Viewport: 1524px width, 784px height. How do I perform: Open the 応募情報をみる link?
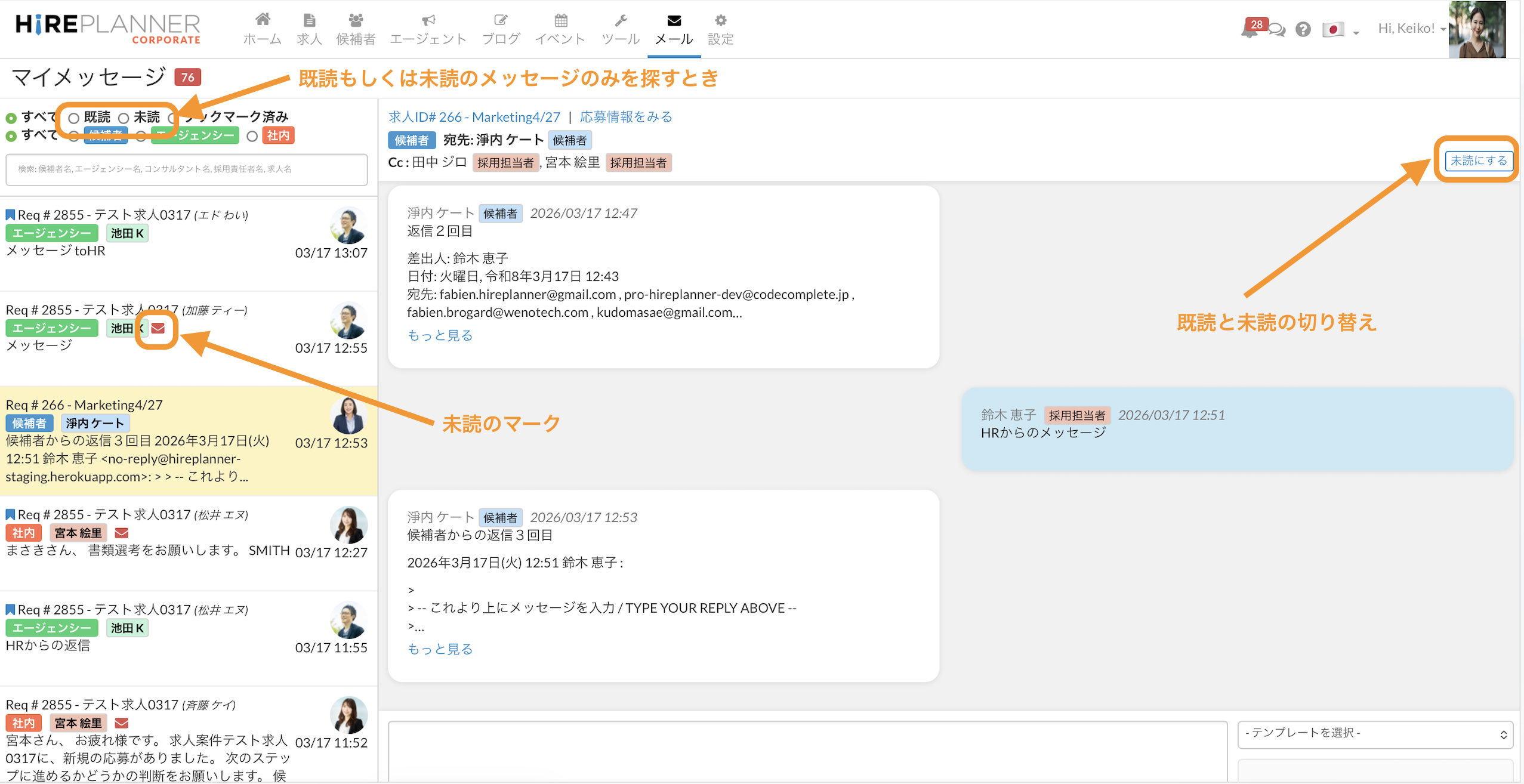626,116
